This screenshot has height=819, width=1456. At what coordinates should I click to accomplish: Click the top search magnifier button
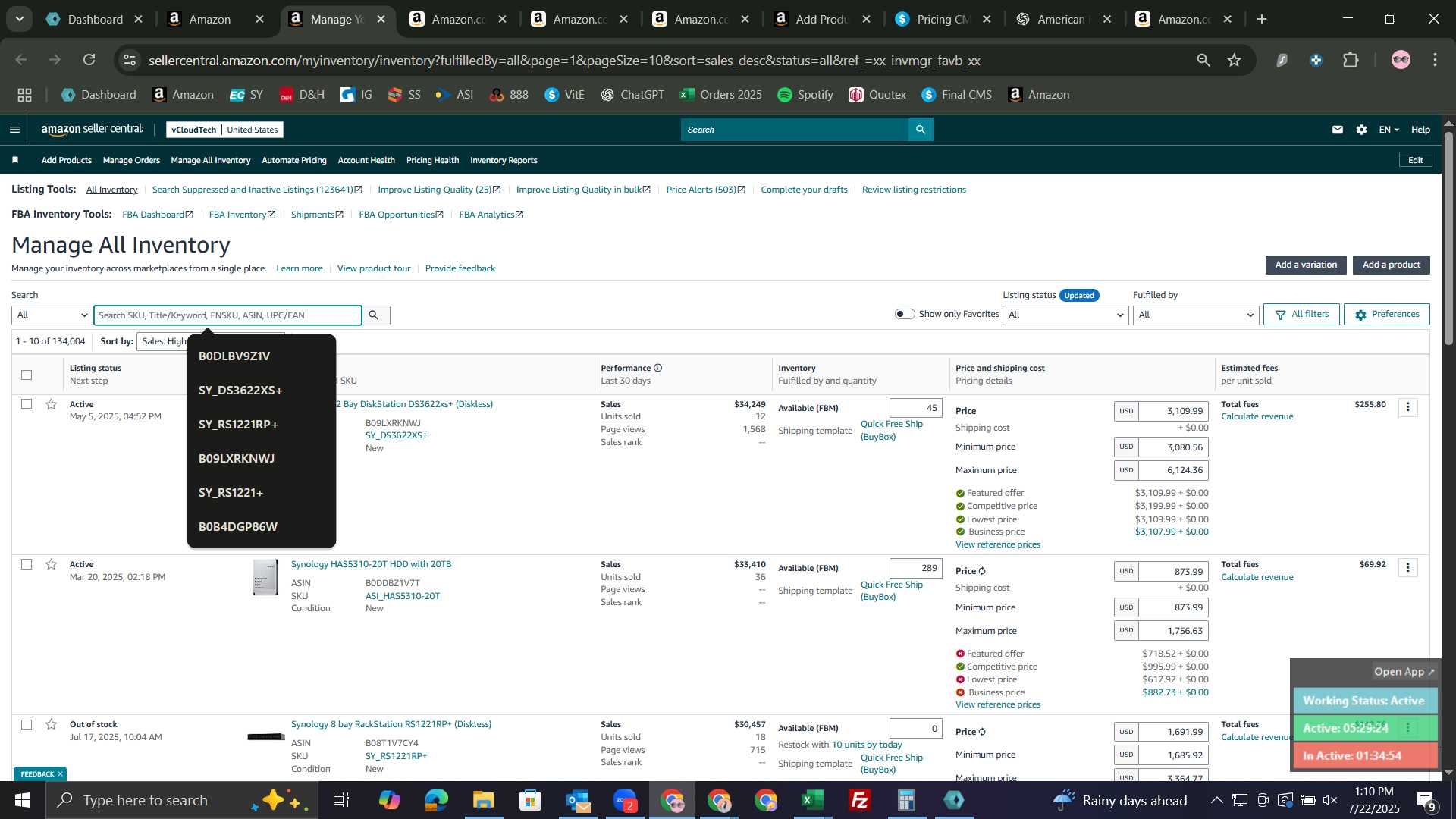[921, 130]
